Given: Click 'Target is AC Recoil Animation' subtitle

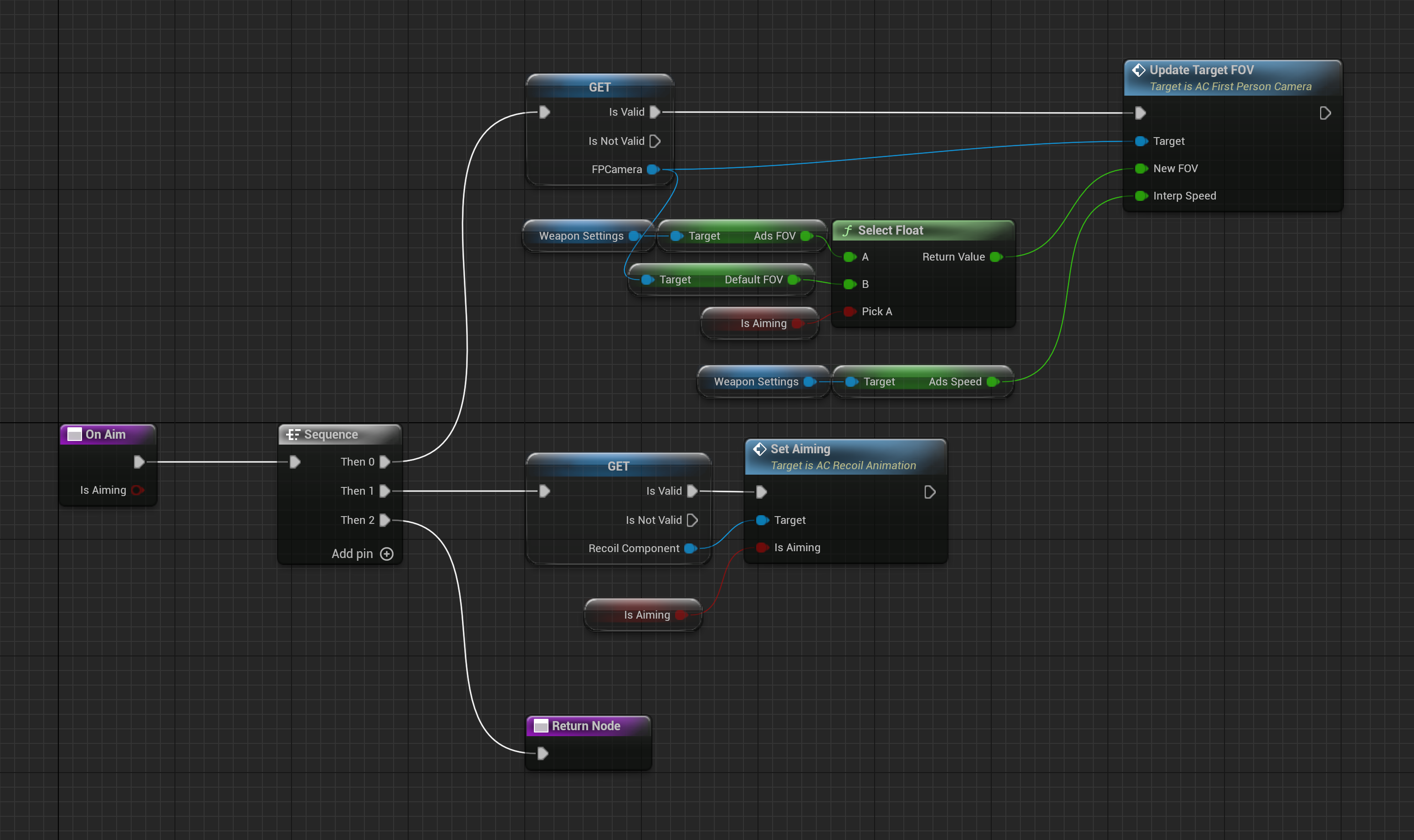Looking at the screenshot, I should tap(843, 465).
